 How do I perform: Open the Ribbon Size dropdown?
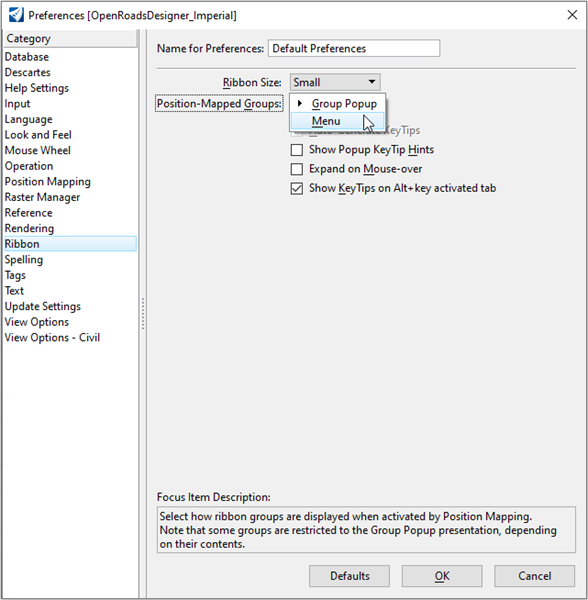coord(335,82)
